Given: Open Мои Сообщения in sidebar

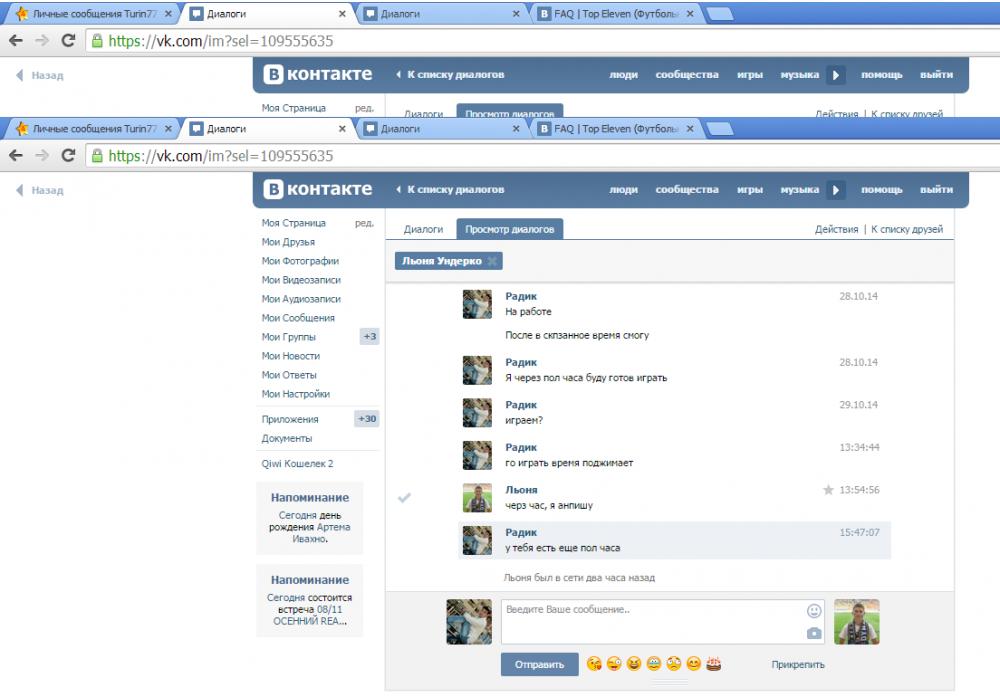Looking at the screenshot, I should (x=298, y=317).
